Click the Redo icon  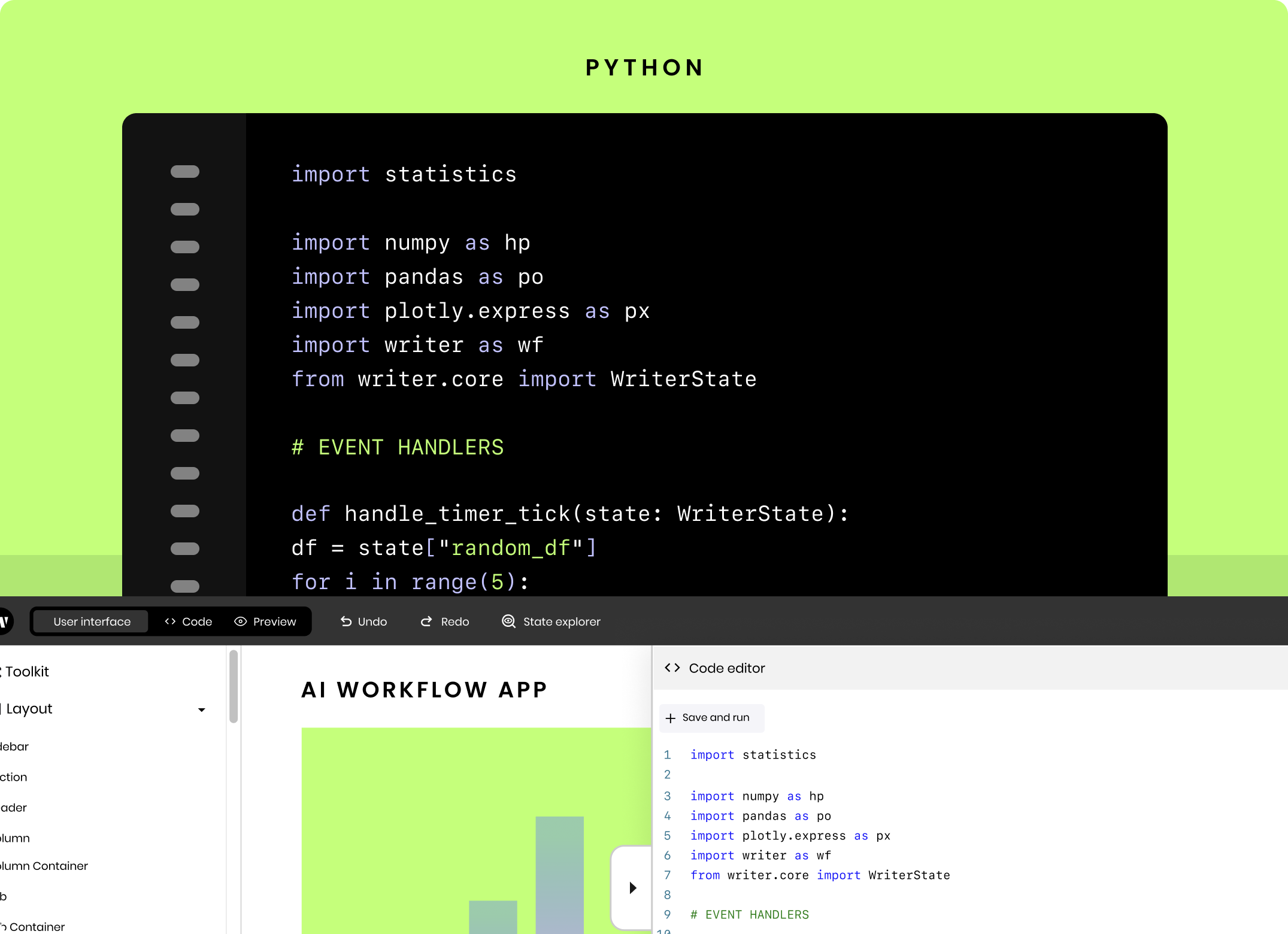(426, 621)
